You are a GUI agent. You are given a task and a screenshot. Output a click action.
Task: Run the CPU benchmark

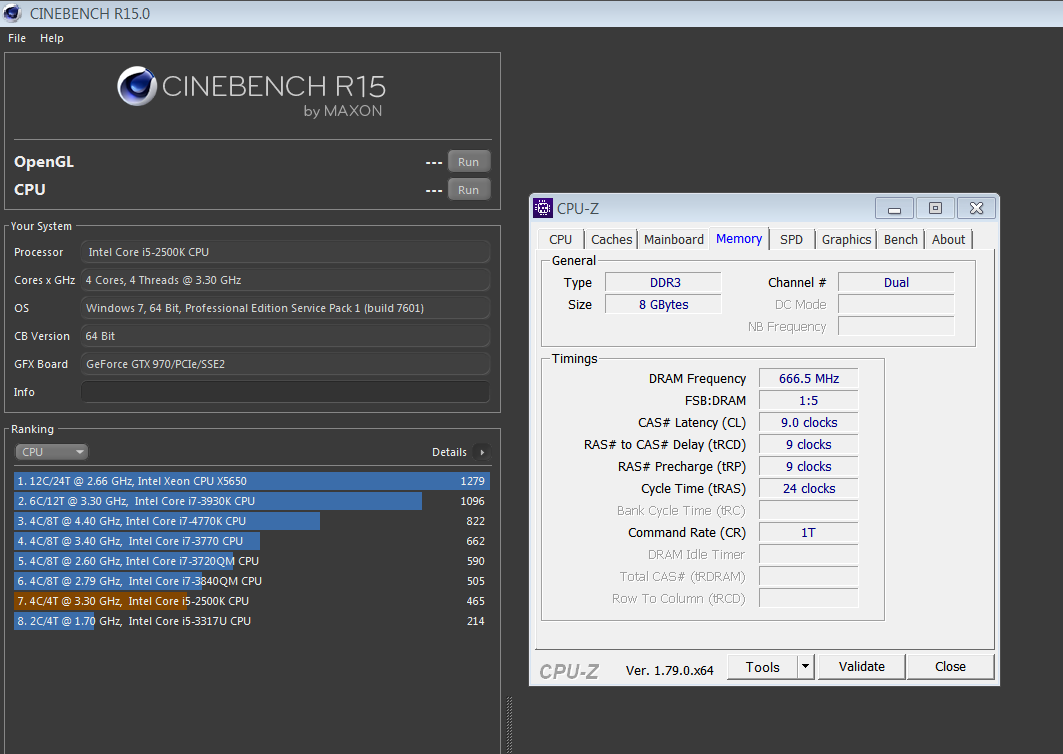pyautogui.click(x=468, y=190)
